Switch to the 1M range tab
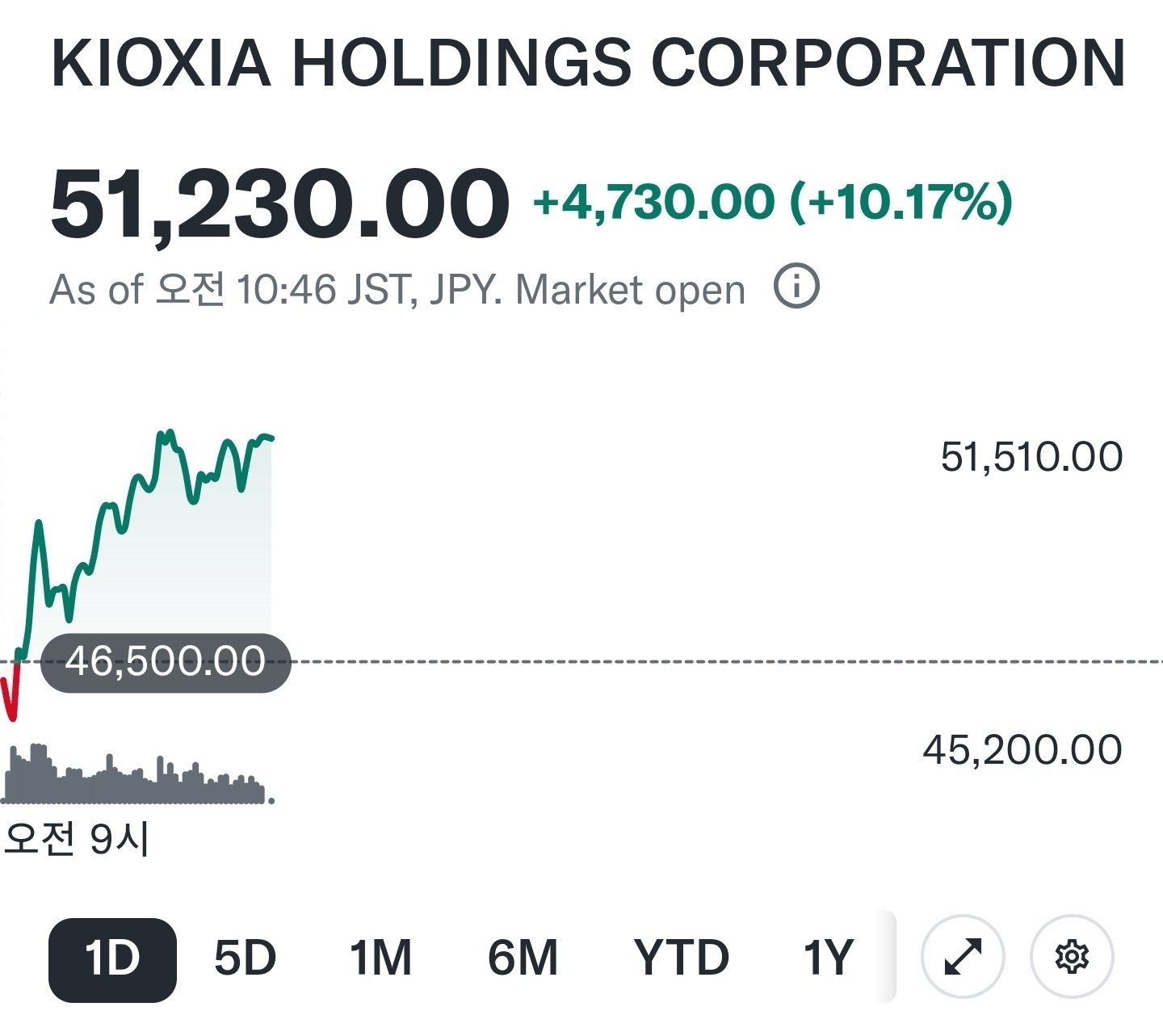Image resolution: width=1163 pixels, height=1036 pixels. (380, 958)
